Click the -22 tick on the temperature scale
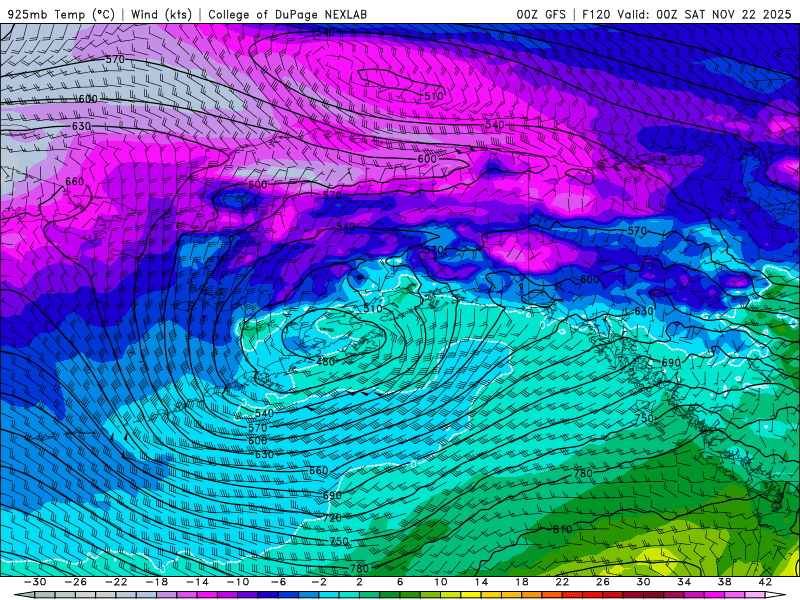The image size is (800, 600). (116, 582)
